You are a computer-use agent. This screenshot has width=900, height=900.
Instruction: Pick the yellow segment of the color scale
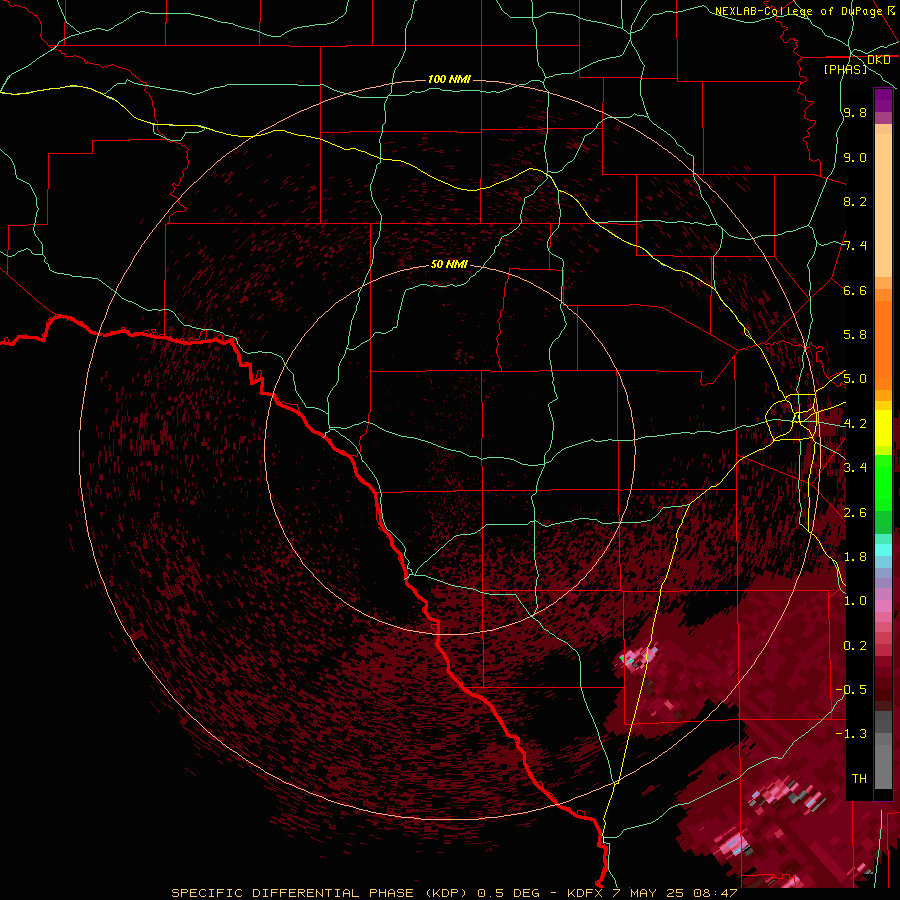[883, 428]
